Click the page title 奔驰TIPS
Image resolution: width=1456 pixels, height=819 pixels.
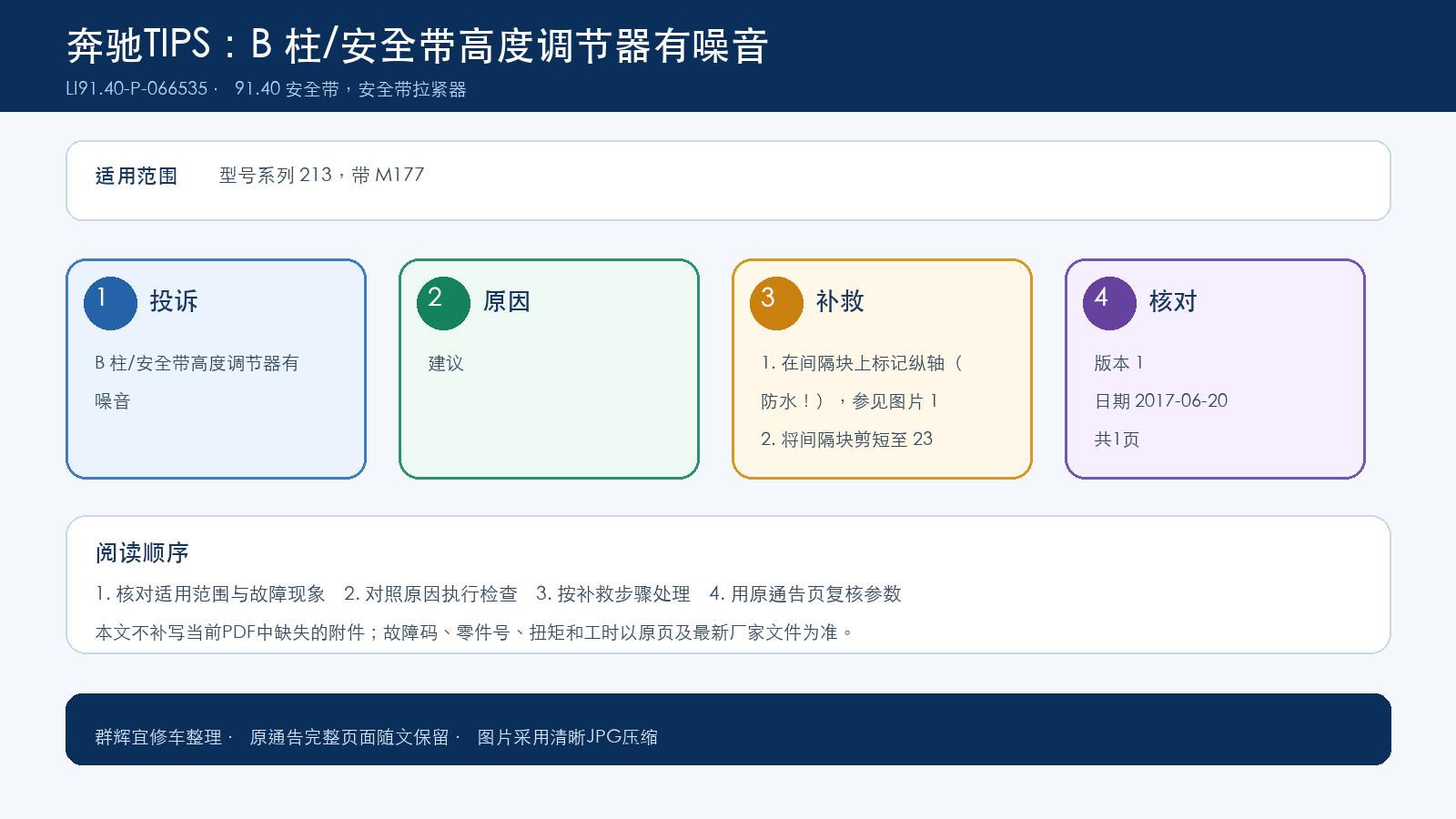(x=418, y=45)
